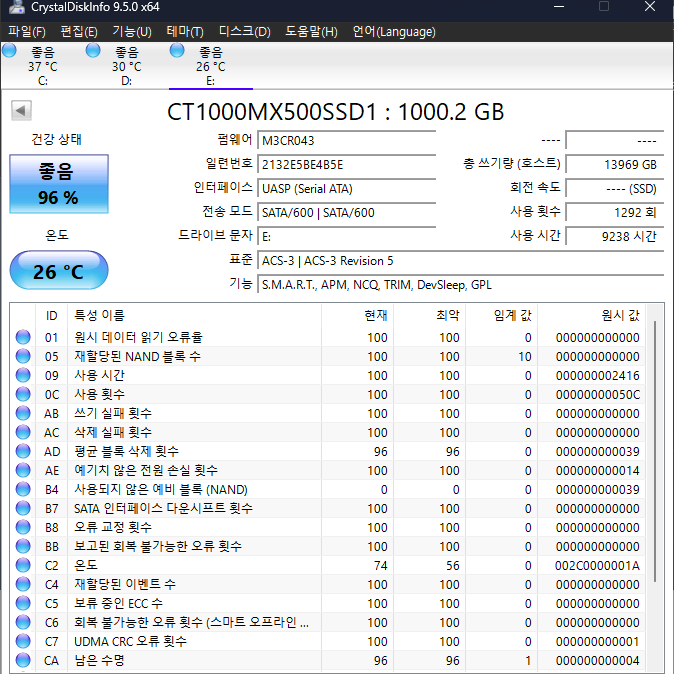The width and height of the screenshot is (674, 674).
Task: Open the 언어(Language) menu
Action: coord(394,32)
